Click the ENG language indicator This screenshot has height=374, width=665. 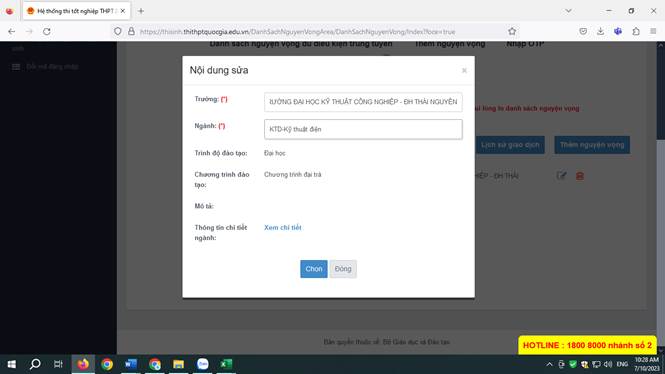622,364
